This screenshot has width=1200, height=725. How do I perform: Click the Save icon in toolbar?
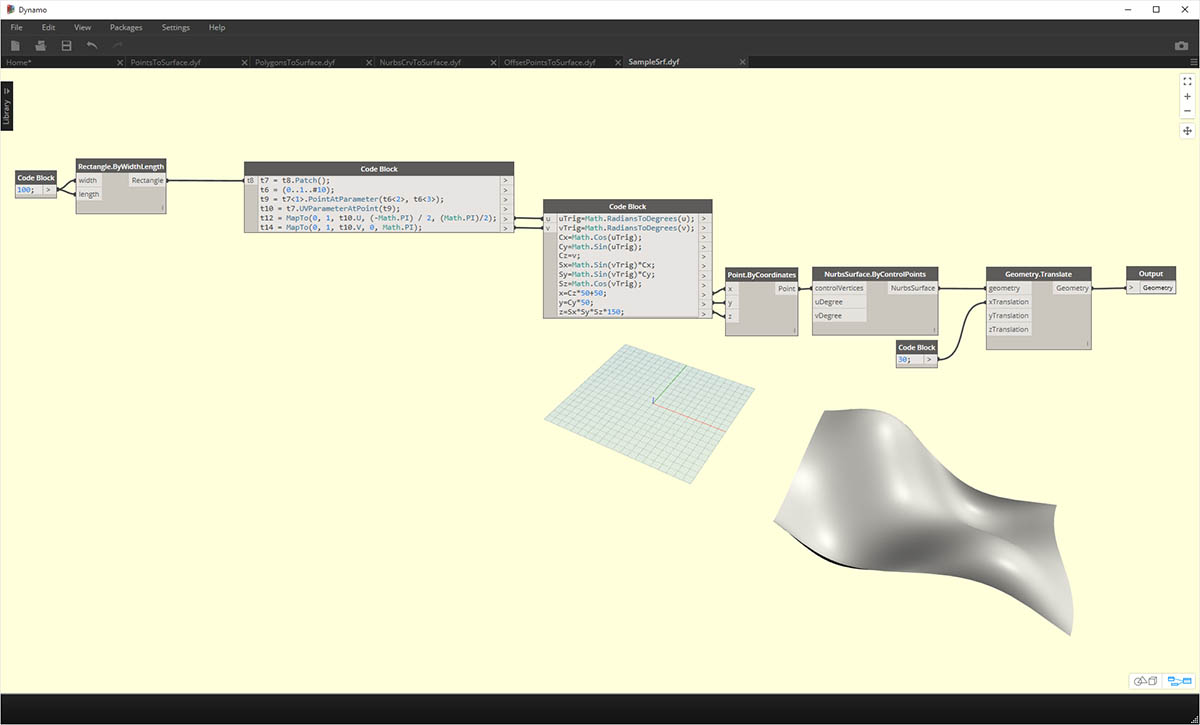point(66,46)
